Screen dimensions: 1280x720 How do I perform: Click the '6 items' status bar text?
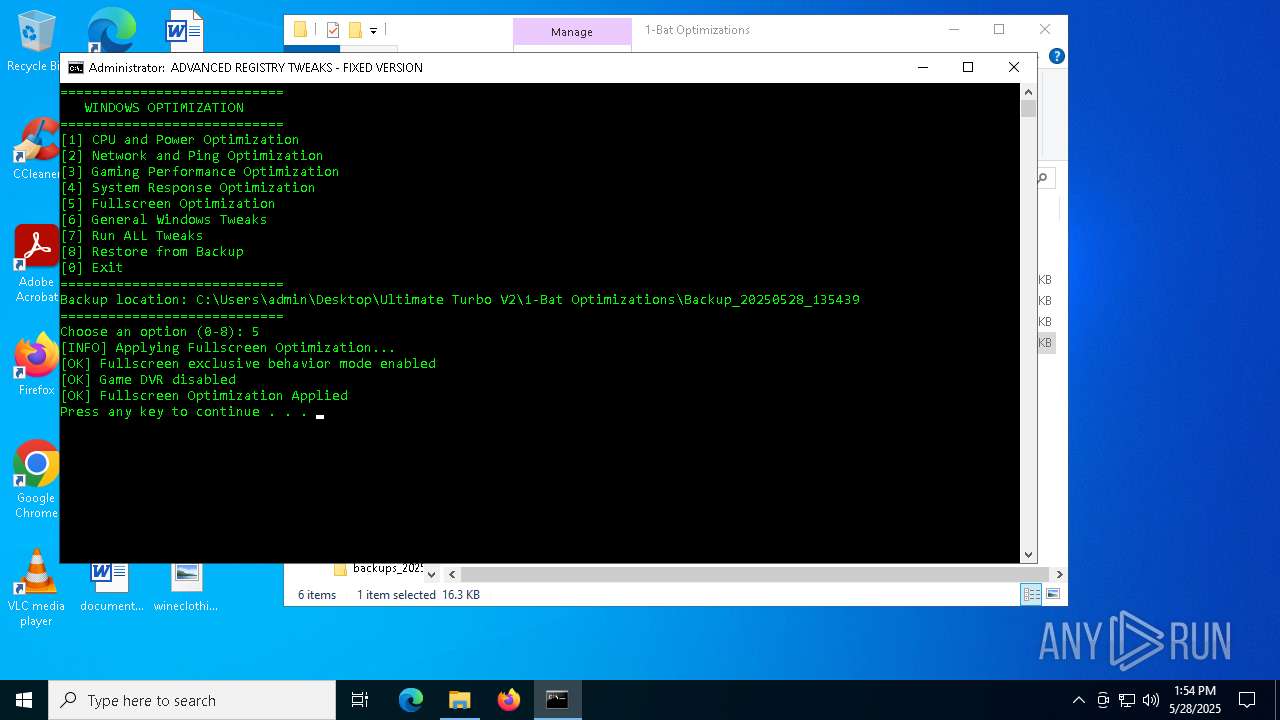(317, 595)
